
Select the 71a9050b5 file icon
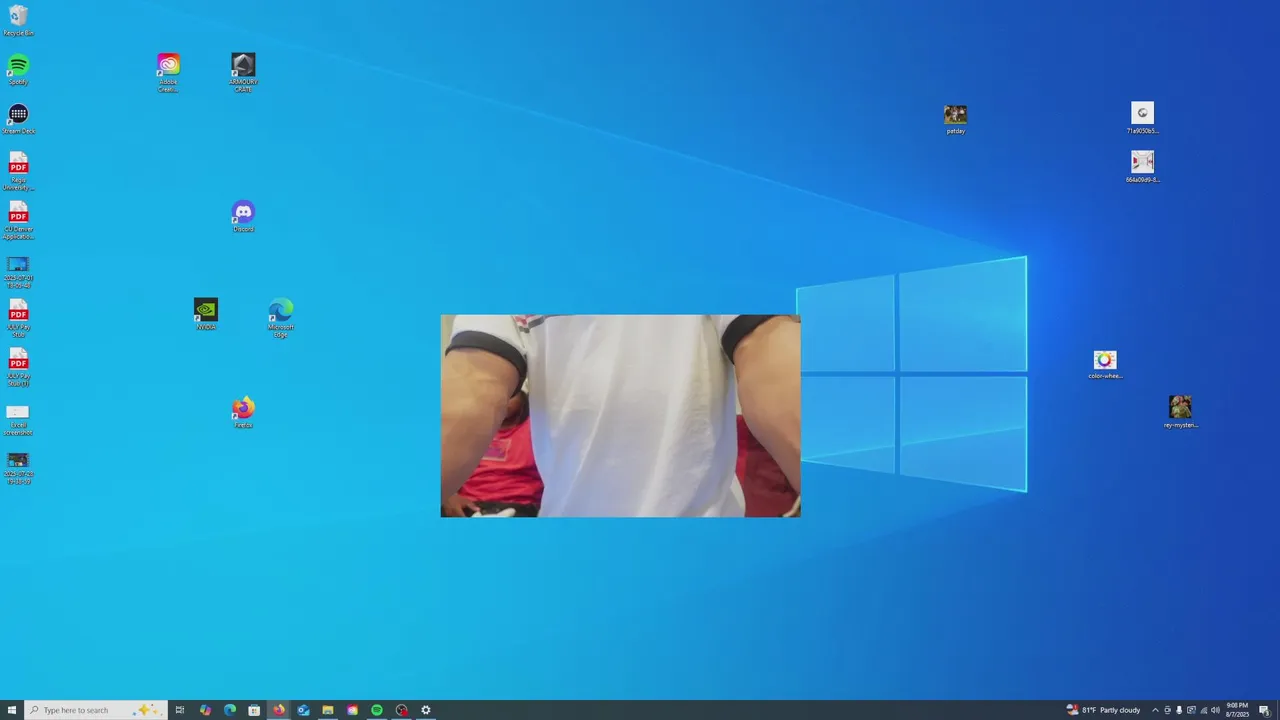click(1142, 117)
